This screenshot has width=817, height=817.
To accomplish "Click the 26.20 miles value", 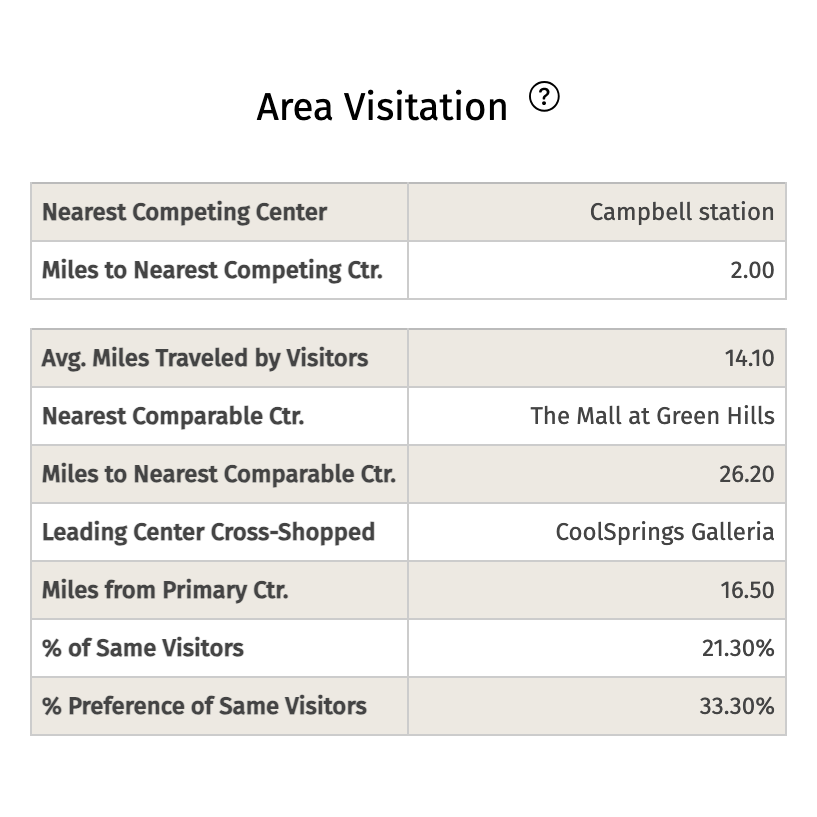I will coord(746,474).
